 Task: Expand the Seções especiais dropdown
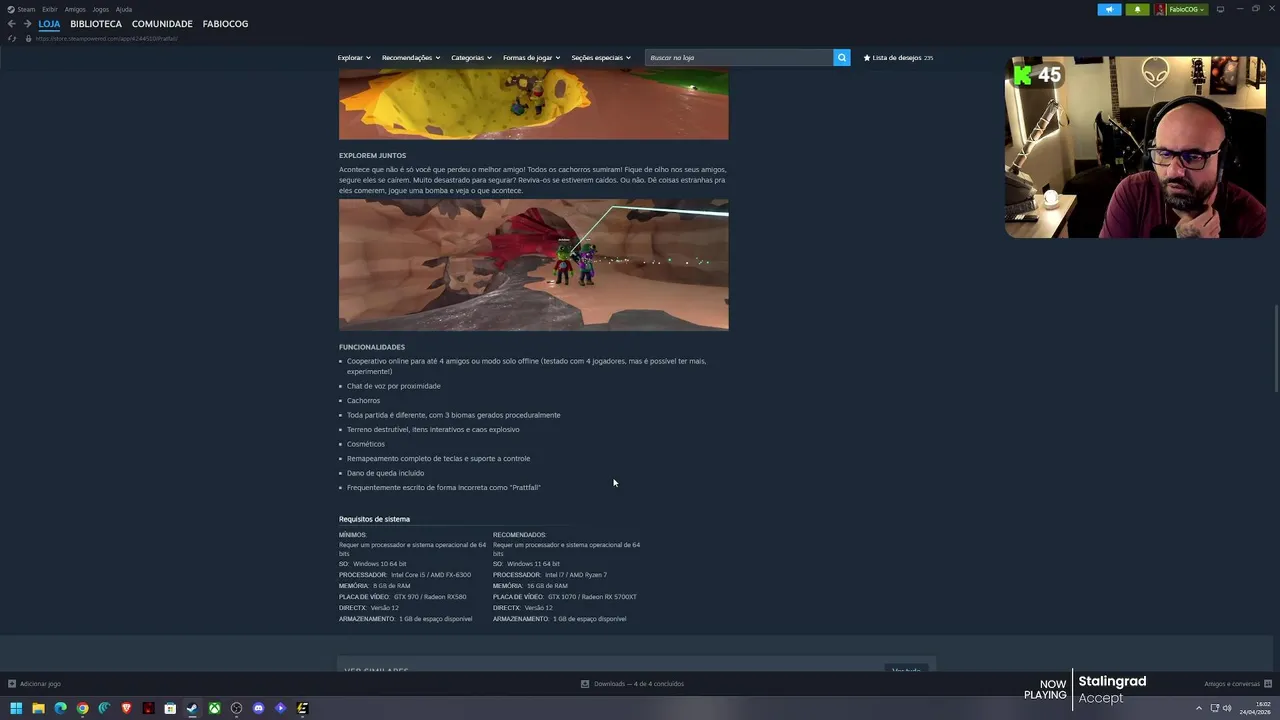tap(601, 58)
